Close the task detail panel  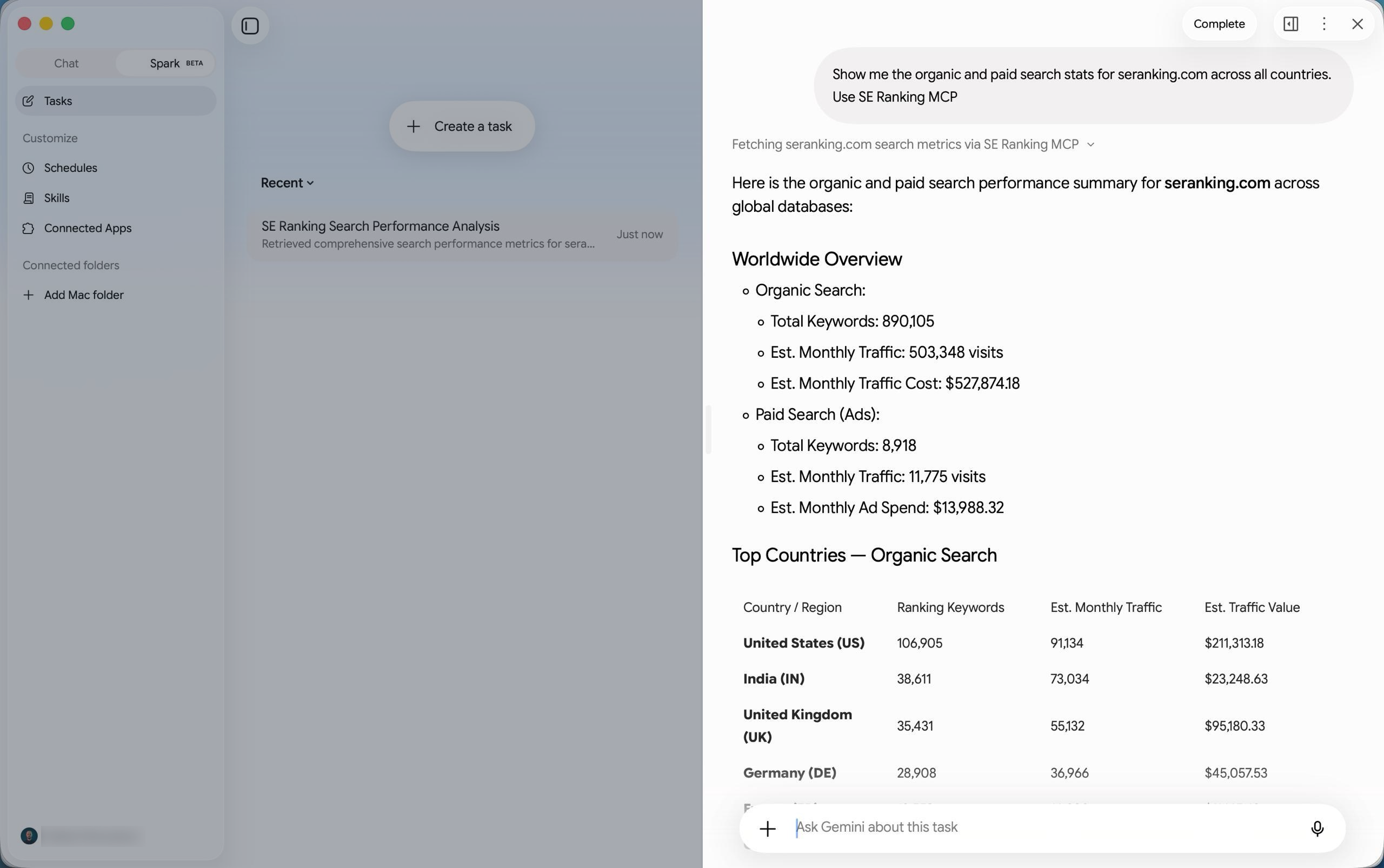[x=1357, y=24]
